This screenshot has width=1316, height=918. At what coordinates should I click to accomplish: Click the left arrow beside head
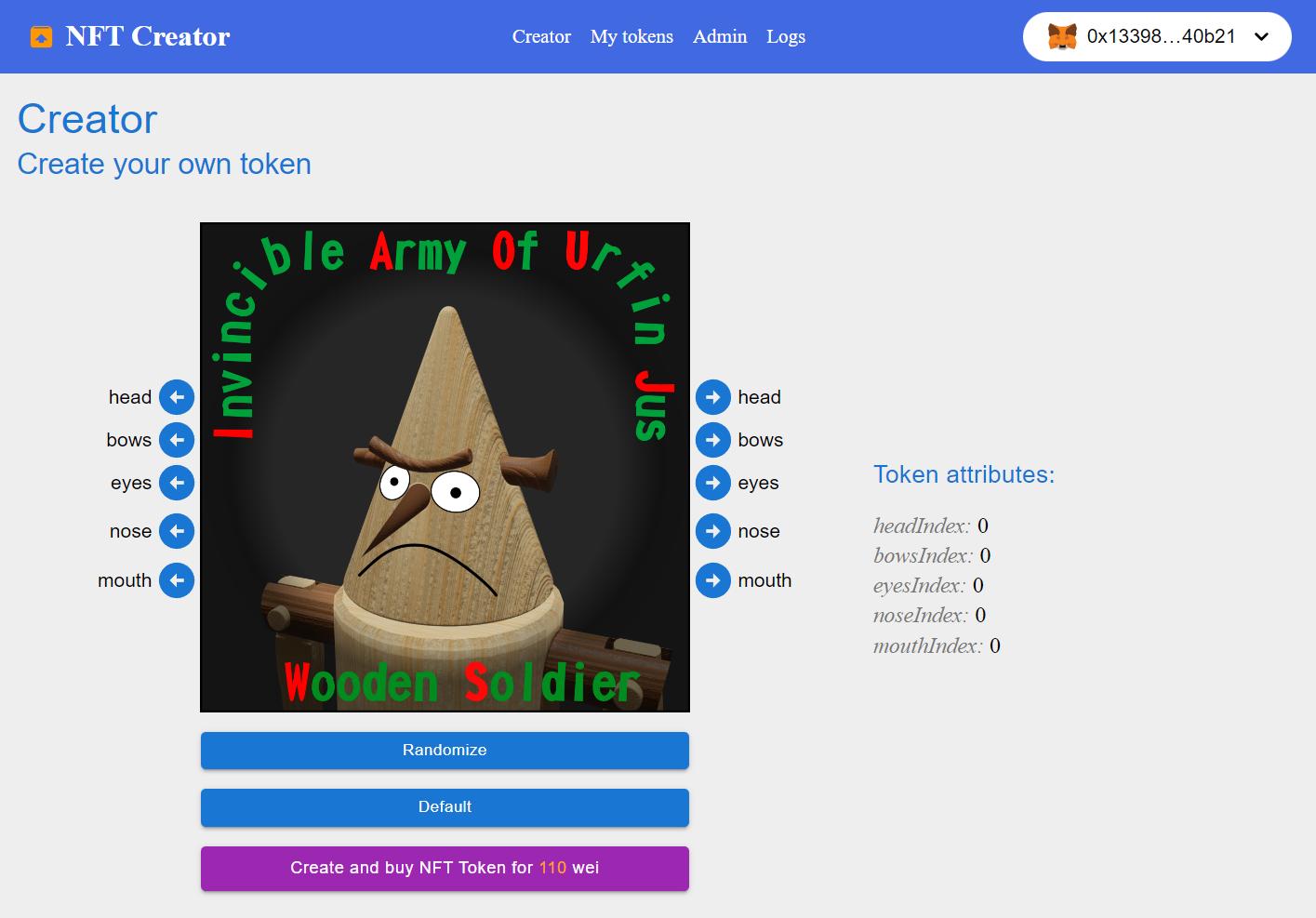(x=176, y=397)
